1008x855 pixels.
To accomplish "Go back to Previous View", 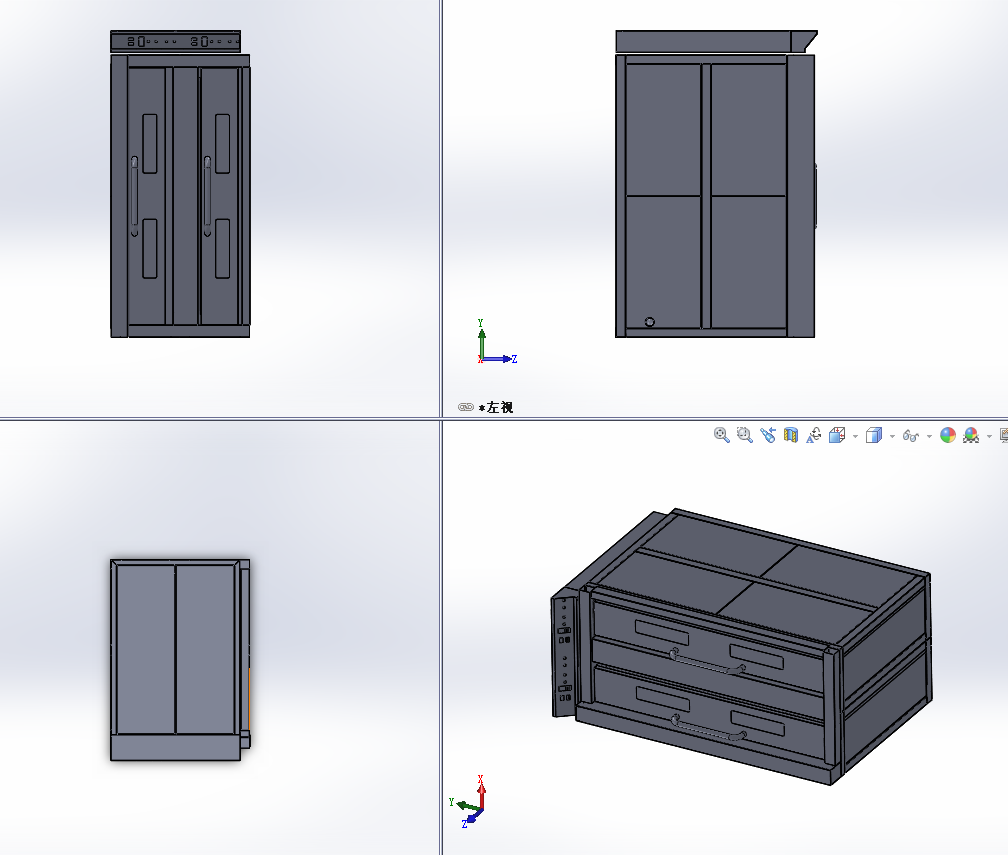I will tap(768, 435).
